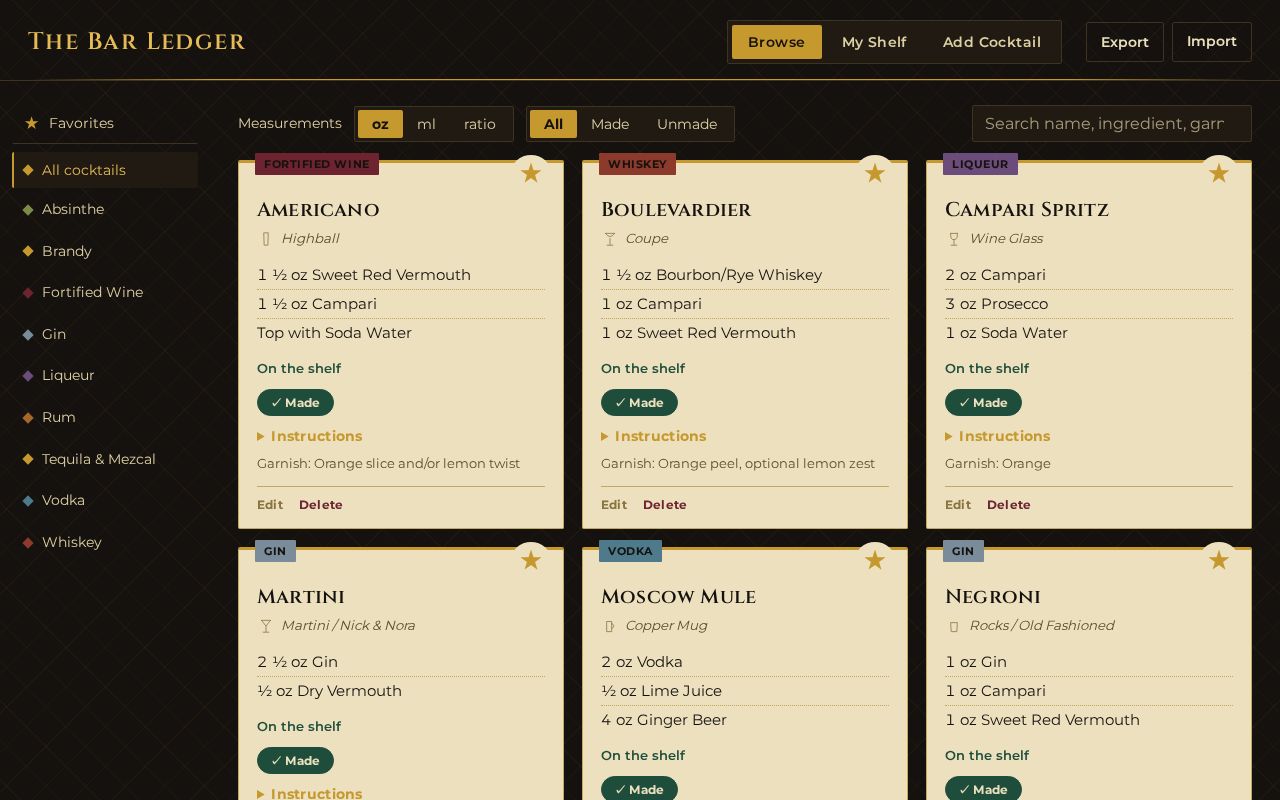Filter cocktails to Unmade only
This screenshot has height=800, width=1280.
[687, 124]
